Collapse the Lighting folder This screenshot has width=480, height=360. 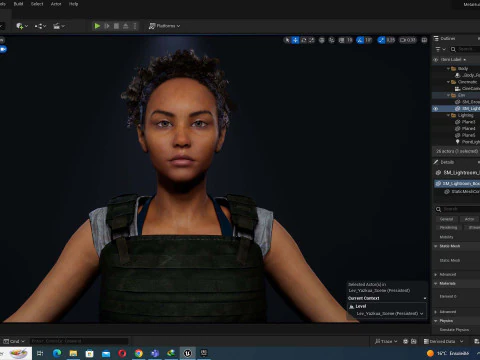pos(448,115)
